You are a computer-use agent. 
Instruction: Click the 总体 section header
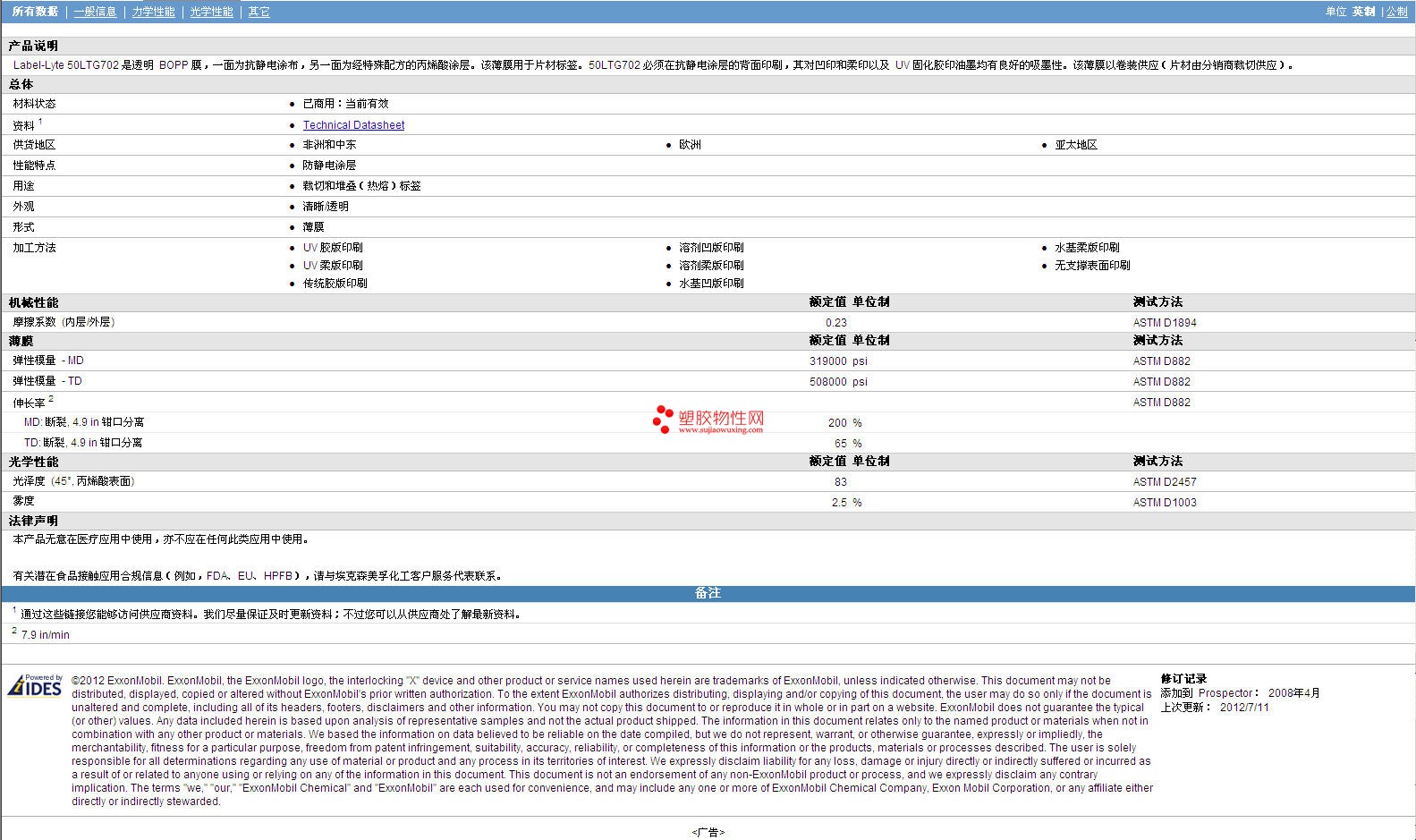[21, 84]
